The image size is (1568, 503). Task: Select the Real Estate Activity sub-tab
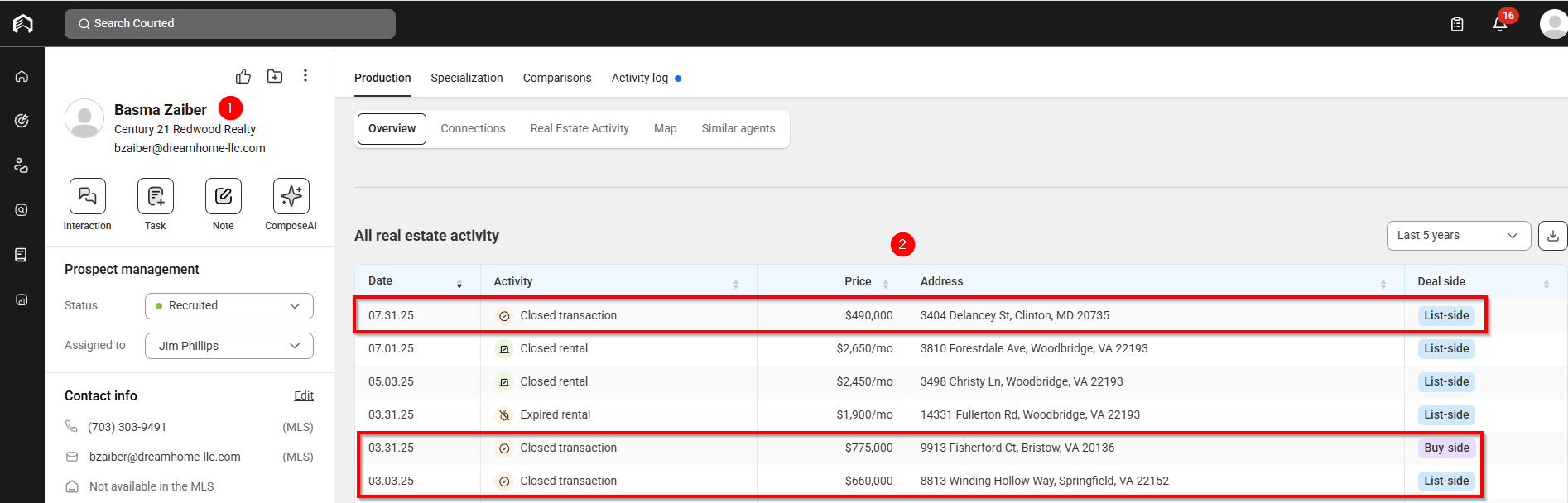(x=580, y=128)
